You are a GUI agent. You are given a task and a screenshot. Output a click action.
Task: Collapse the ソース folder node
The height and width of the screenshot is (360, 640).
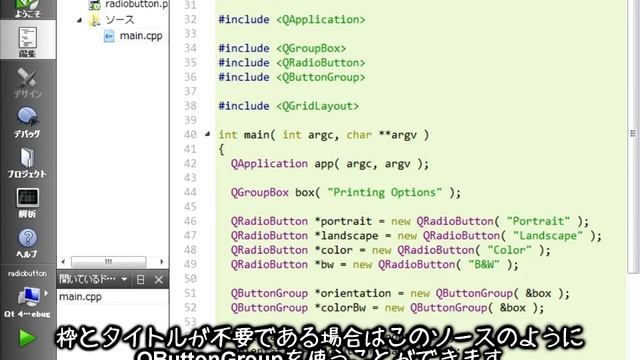coord(80,20)
